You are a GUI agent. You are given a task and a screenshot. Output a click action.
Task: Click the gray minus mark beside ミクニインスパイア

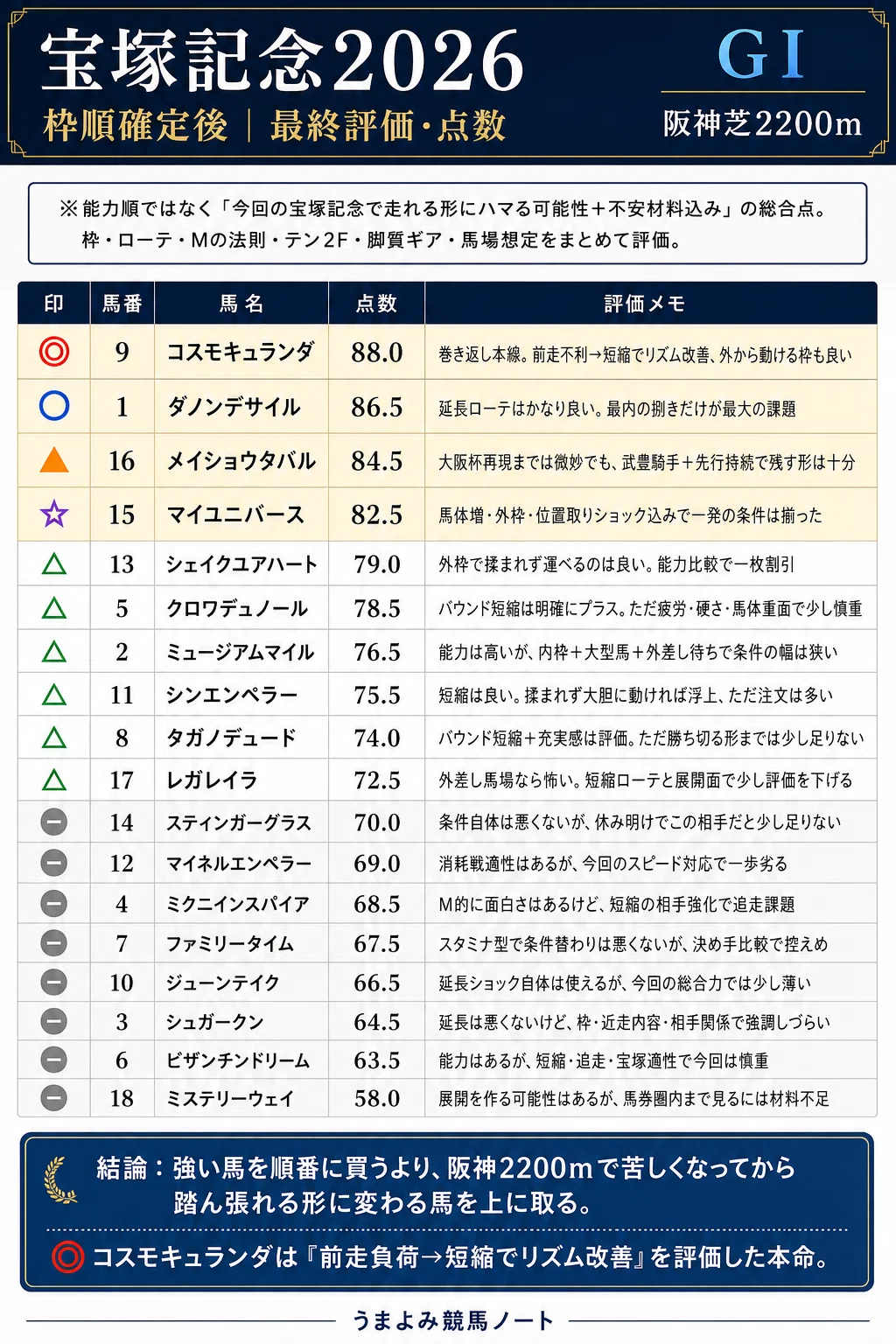click(54, 903)
